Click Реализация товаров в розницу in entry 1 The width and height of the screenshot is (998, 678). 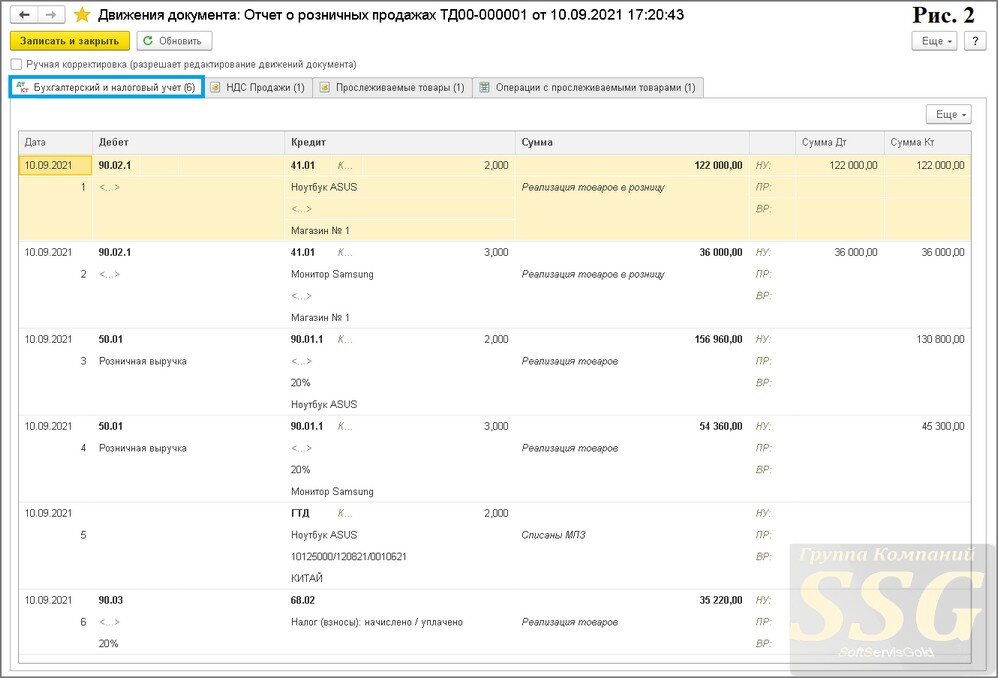tap(593, 187)
